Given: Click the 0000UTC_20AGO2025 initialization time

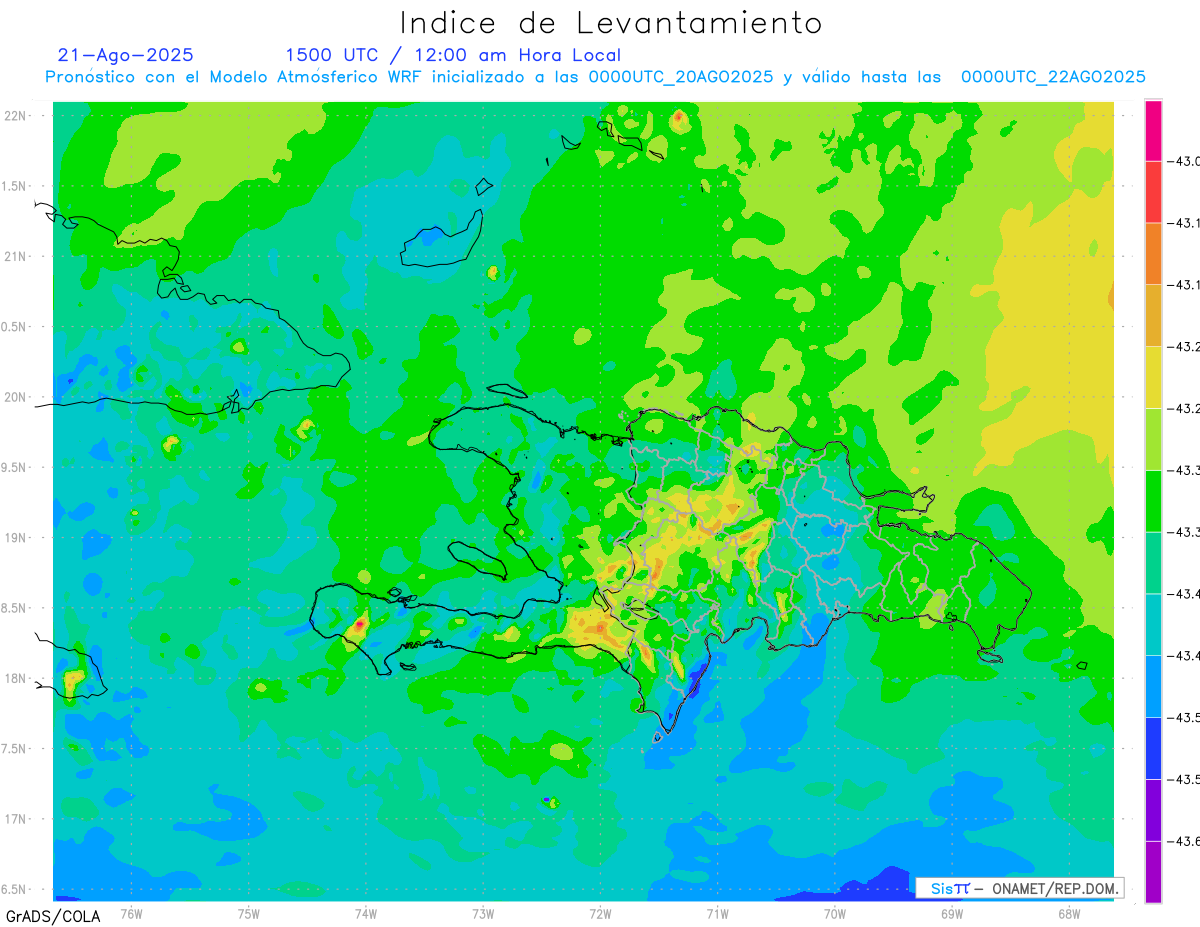Looking at the screenshot, I should tap(680, 78).
